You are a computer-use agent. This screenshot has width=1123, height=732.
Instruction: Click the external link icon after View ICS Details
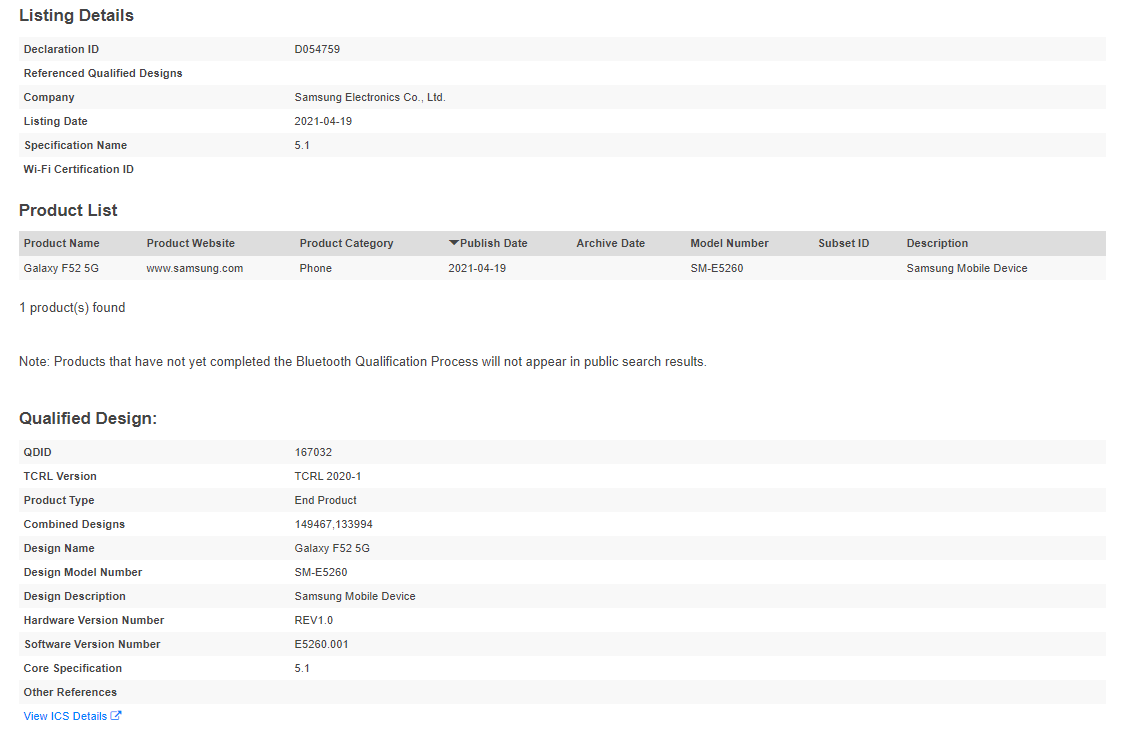click(116, 716)
